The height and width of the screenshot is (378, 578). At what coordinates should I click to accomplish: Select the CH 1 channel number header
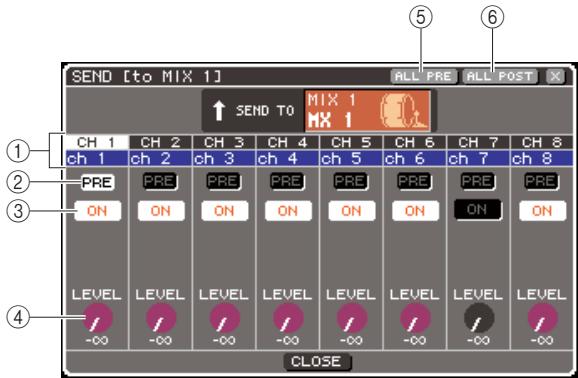click(97, 142)
